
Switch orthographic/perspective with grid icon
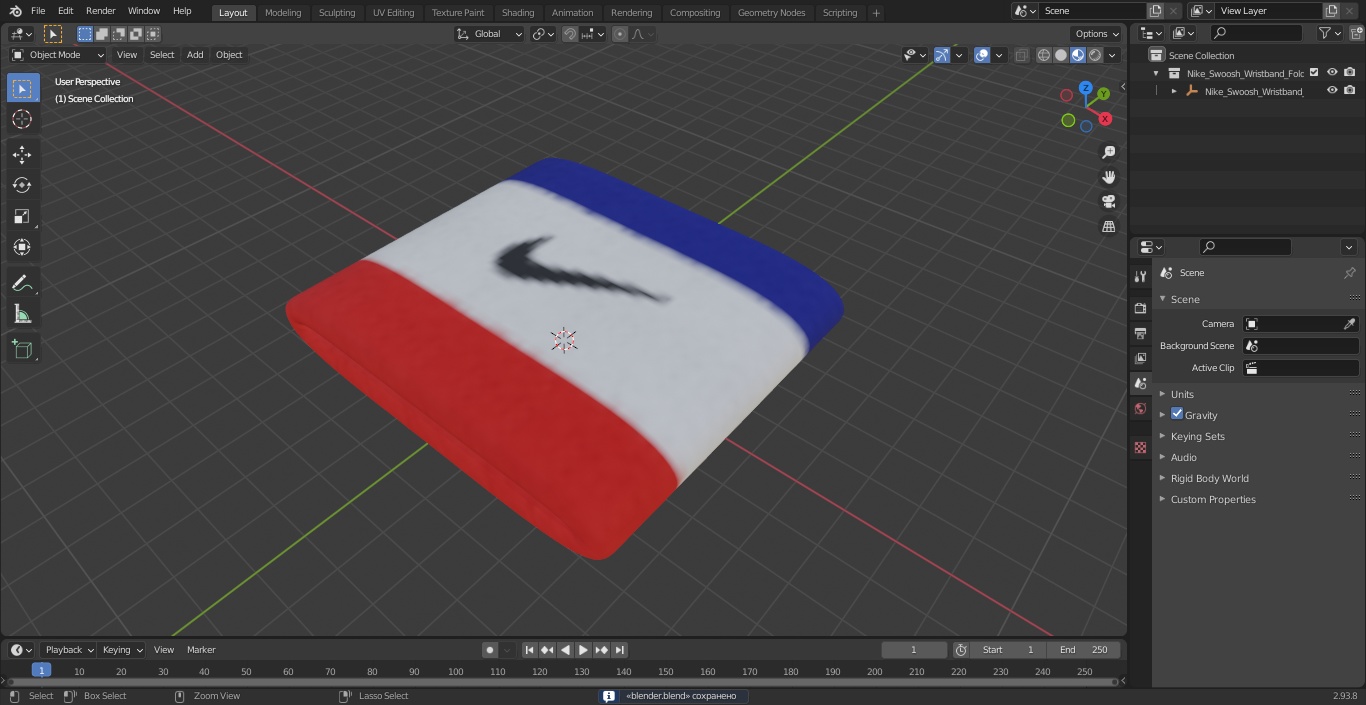pos(1108,227)
